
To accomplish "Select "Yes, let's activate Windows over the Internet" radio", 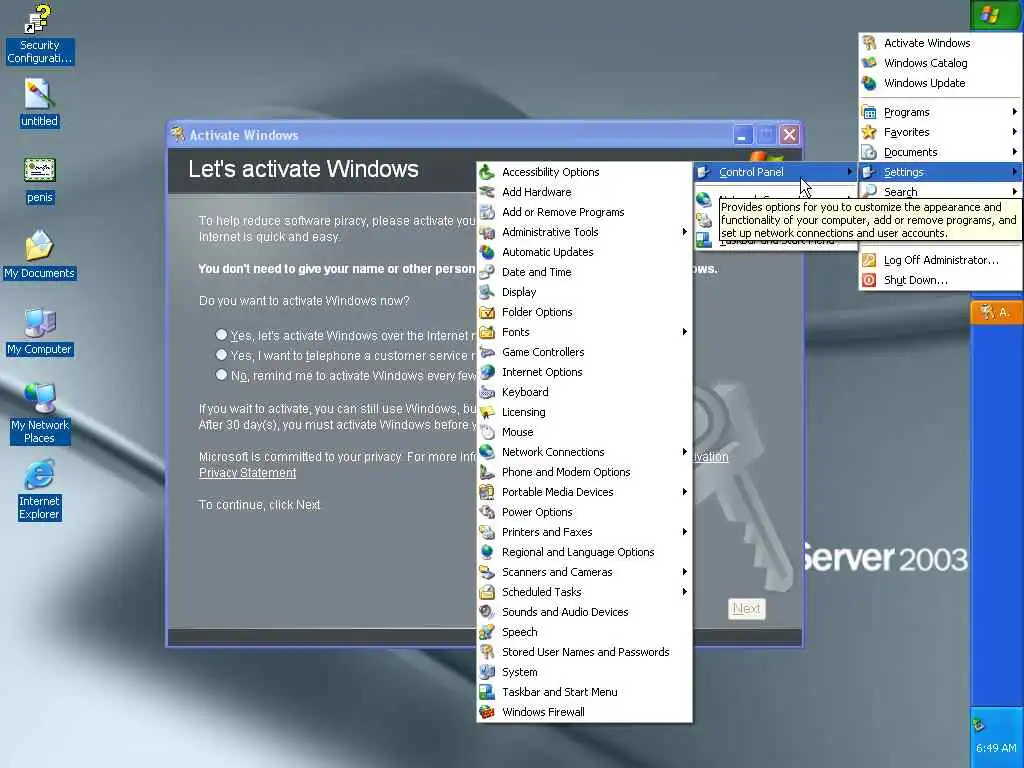I will coord(221,335).
